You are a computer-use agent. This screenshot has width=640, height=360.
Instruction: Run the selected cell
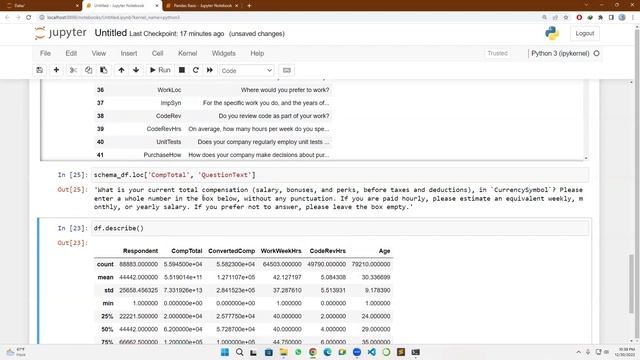tap(160, 70)
